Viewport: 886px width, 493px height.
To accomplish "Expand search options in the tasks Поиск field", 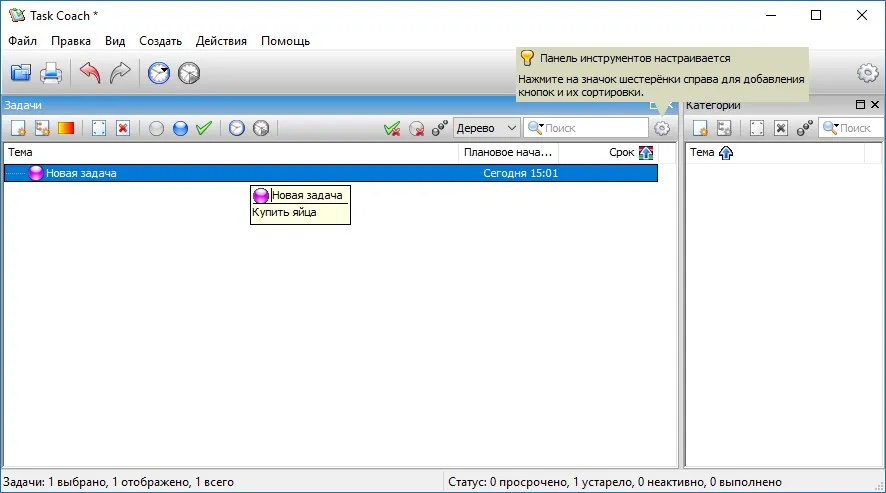I will 535,128.
